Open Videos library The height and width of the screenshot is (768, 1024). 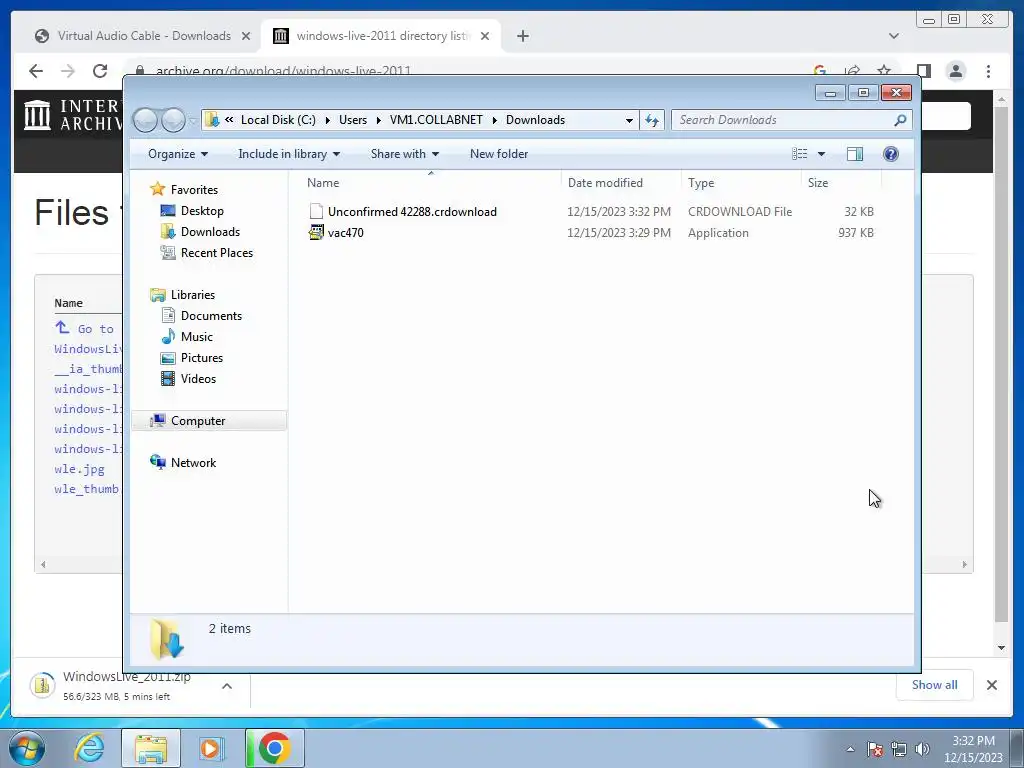(198, 379)
